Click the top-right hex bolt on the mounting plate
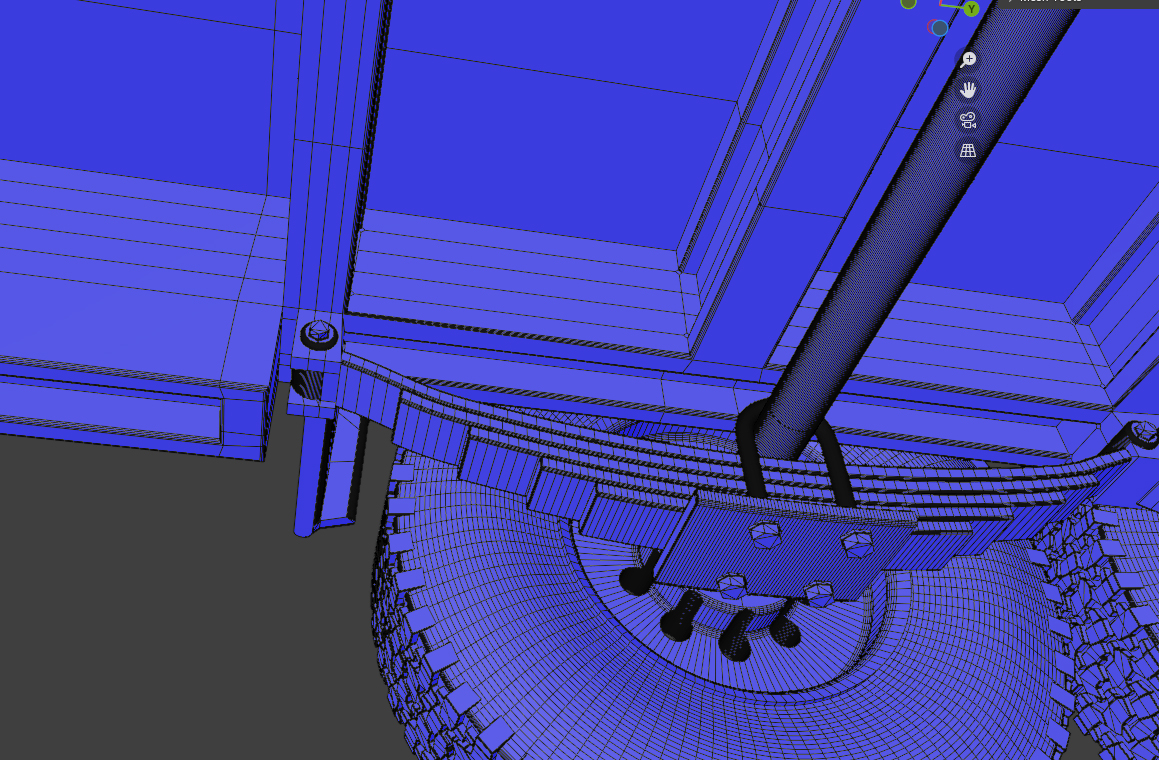The height and width of the screenshot is (760, 1159). (855, 544)
